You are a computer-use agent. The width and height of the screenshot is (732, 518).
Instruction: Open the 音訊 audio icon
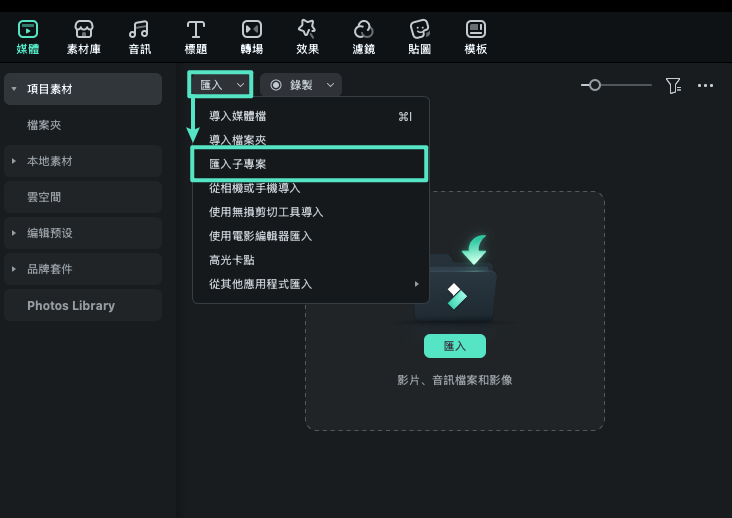pos(139,29)
